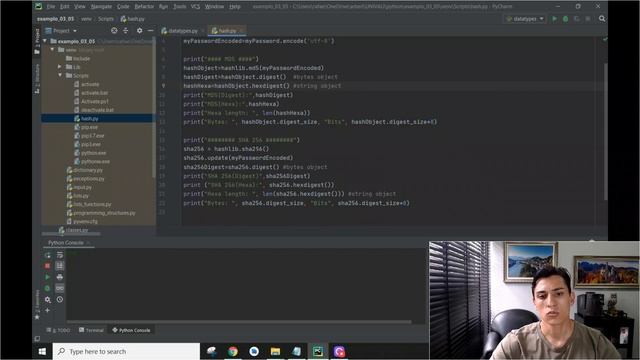
Task: Open the VCS menu
Action: pos(195,7)
